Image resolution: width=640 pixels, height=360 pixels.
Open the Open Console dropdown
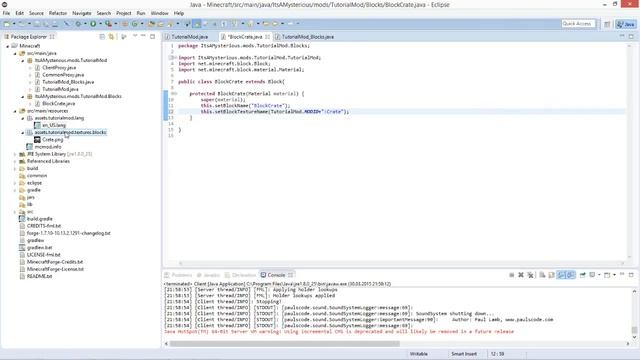(614, 275)
